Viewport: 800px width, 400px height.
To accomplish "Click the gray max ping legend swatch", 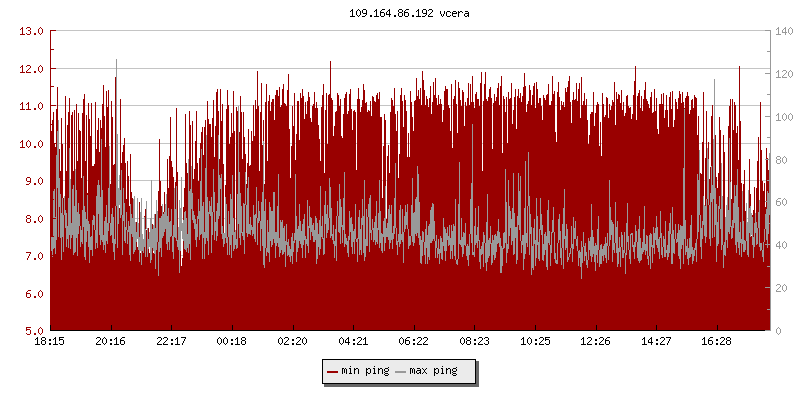I will tap(401, 371).
